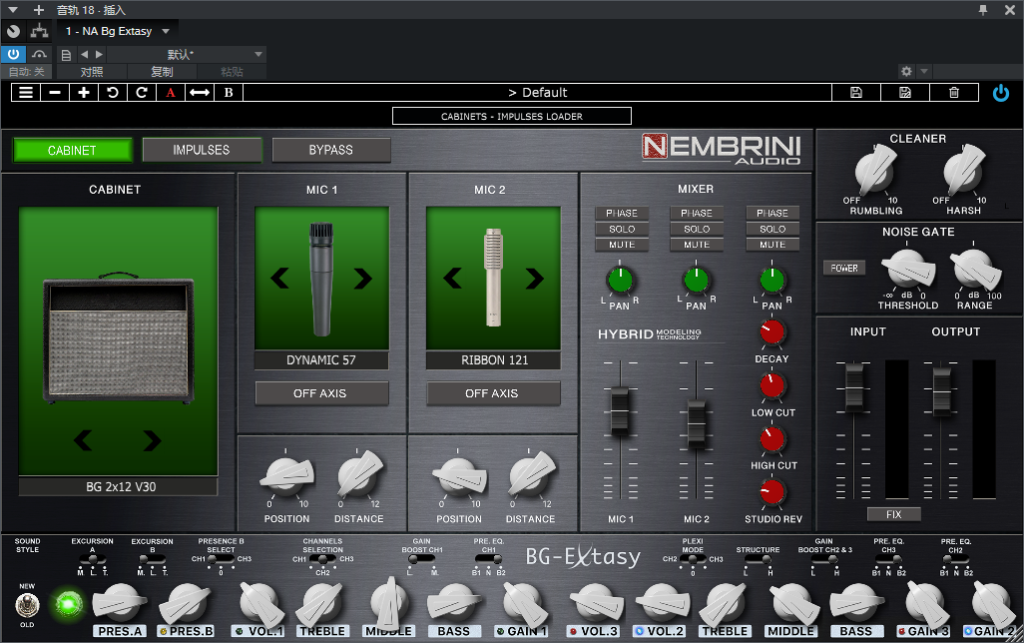Toggle PHASE for Mic 1 channel

[x=622, y=213]
